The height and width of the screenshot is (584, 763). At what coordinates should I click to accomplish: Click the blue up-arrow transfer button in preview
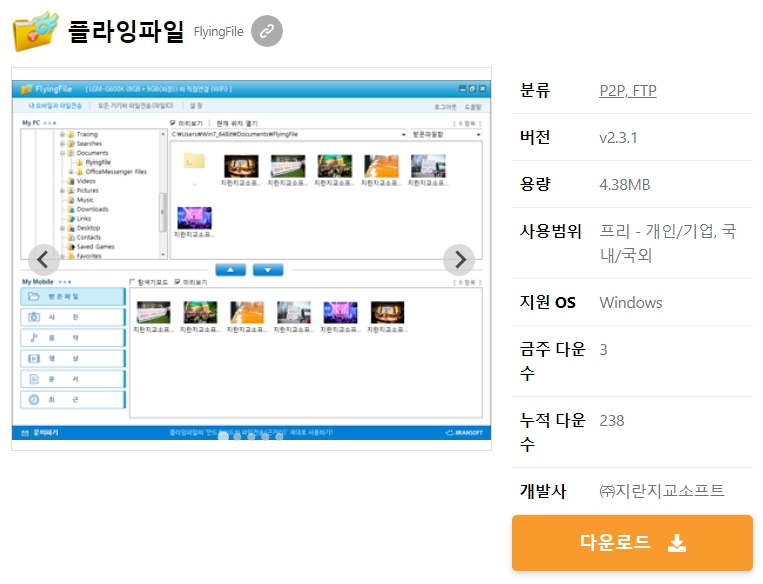[x=231, y=270]
